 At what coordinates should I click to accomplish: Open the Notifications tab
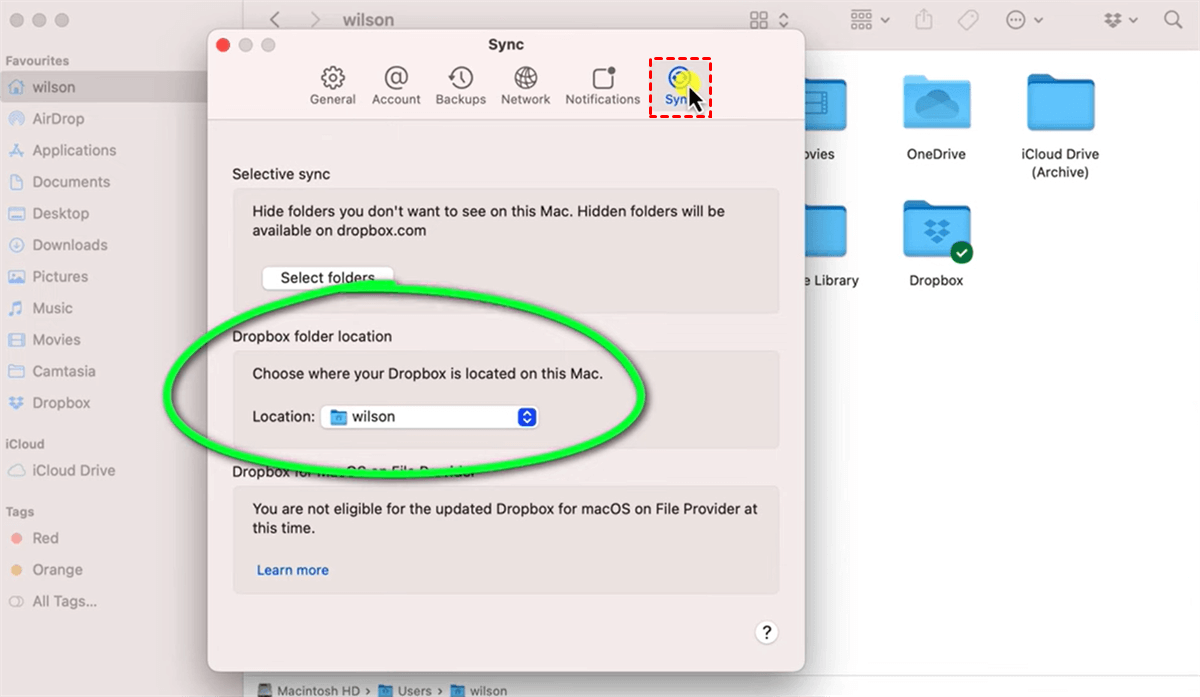tap(603, 86)
